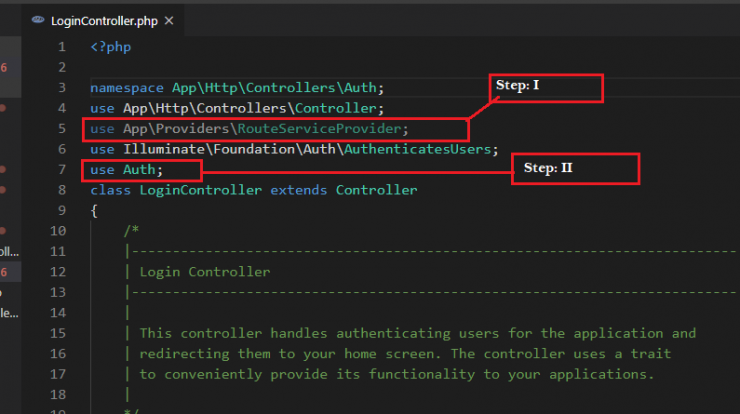Click the "Login Controller" comment heading
This screenshot has height=414, width=740.
click(205, 271)
